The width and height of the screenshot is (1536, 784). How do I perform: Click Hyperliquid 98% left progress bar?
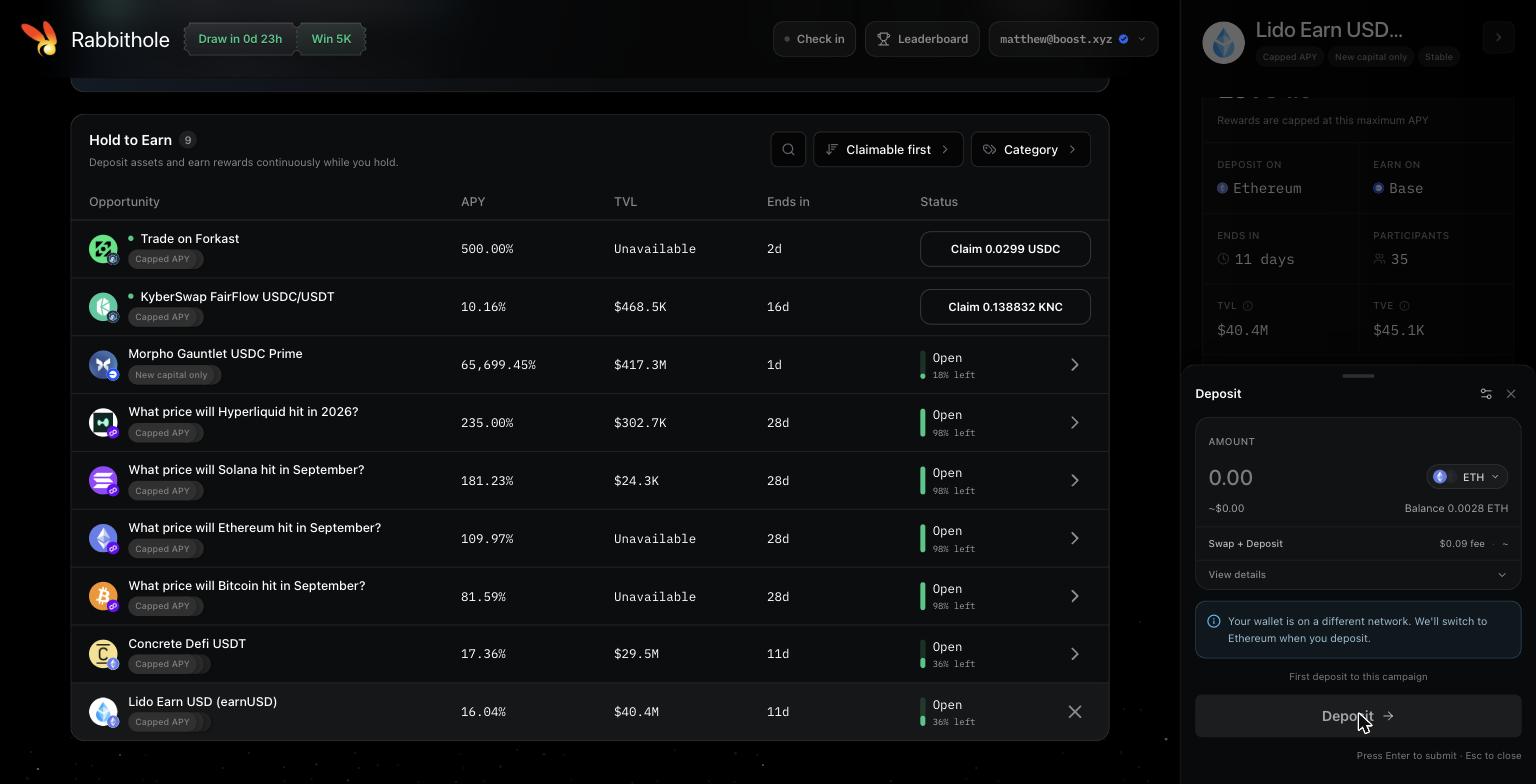click(x=923, y=423)
